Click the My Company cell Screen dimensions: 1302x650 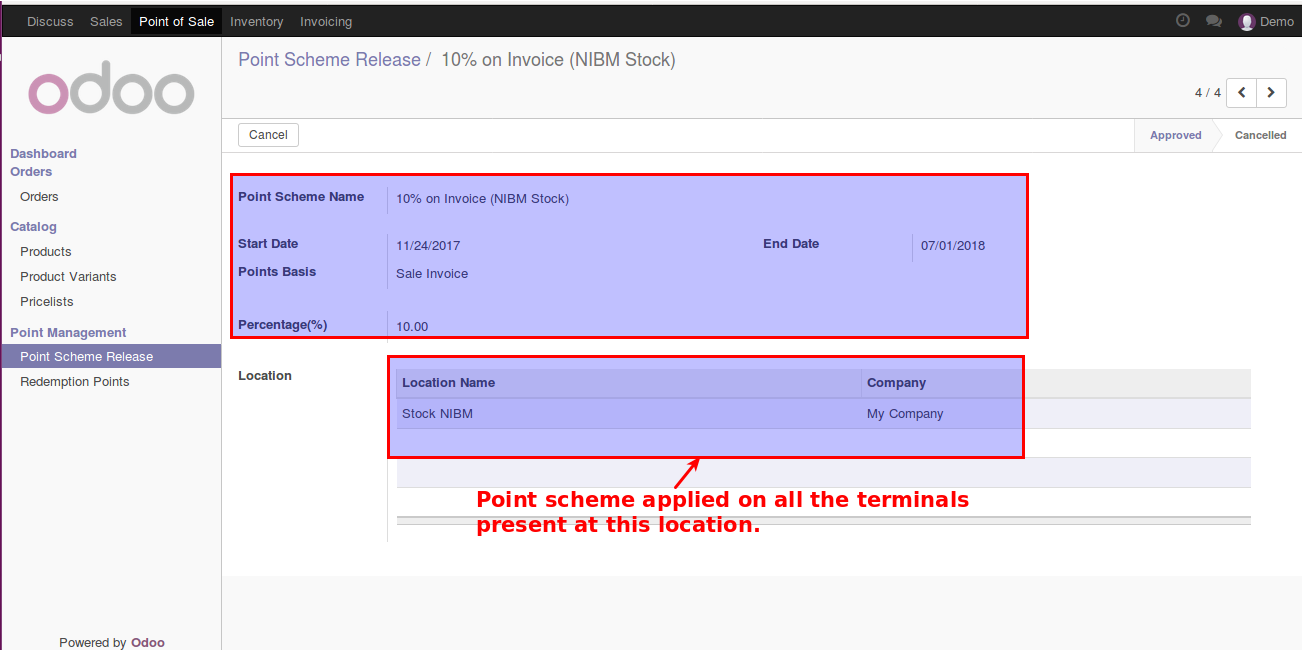click(x=905, y=414)
